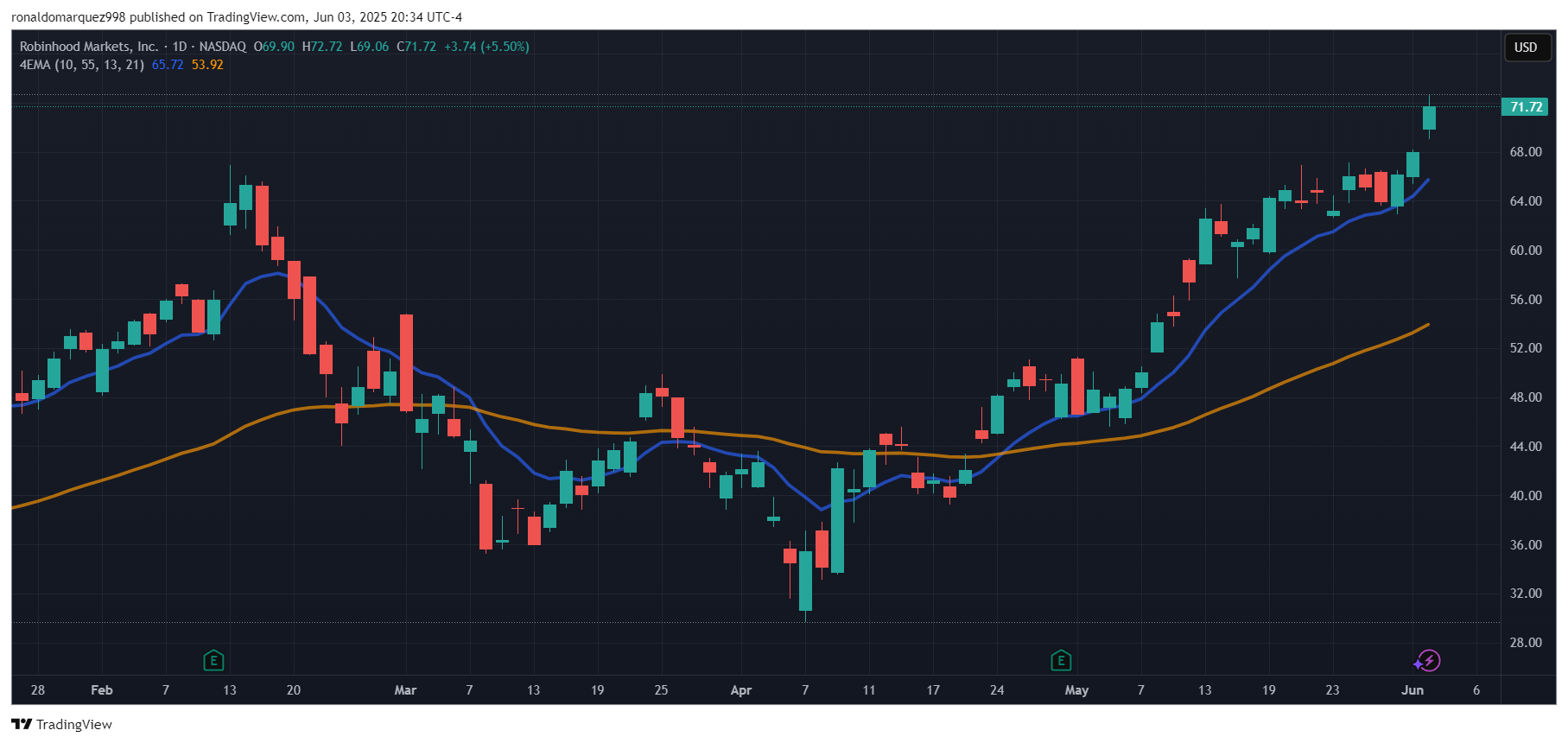Click the 52.00 price axis label
The width and height of the screenshot is (1568, 743).
pyautogui.click(x=1526, y=348)
